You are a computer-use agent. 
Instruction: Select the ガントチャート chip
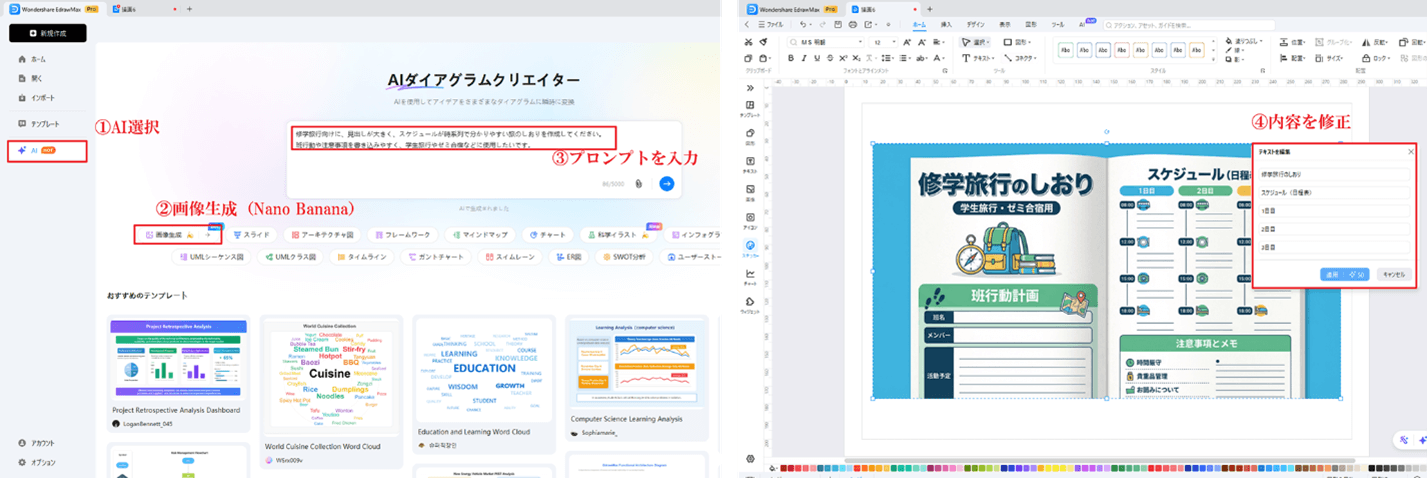pos(435,257)
